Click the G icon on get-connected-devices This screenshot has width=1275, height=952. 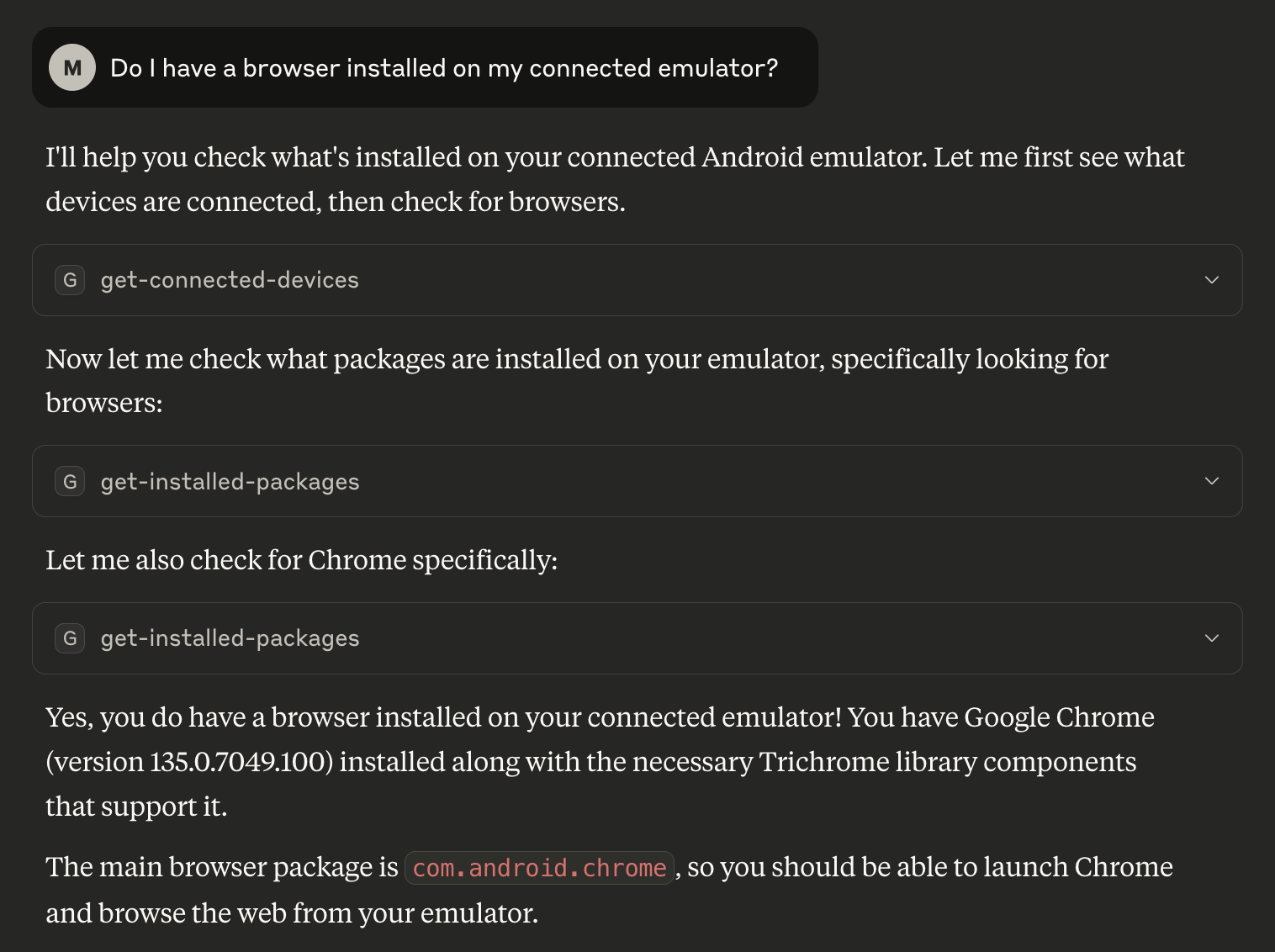coord(70,280)
